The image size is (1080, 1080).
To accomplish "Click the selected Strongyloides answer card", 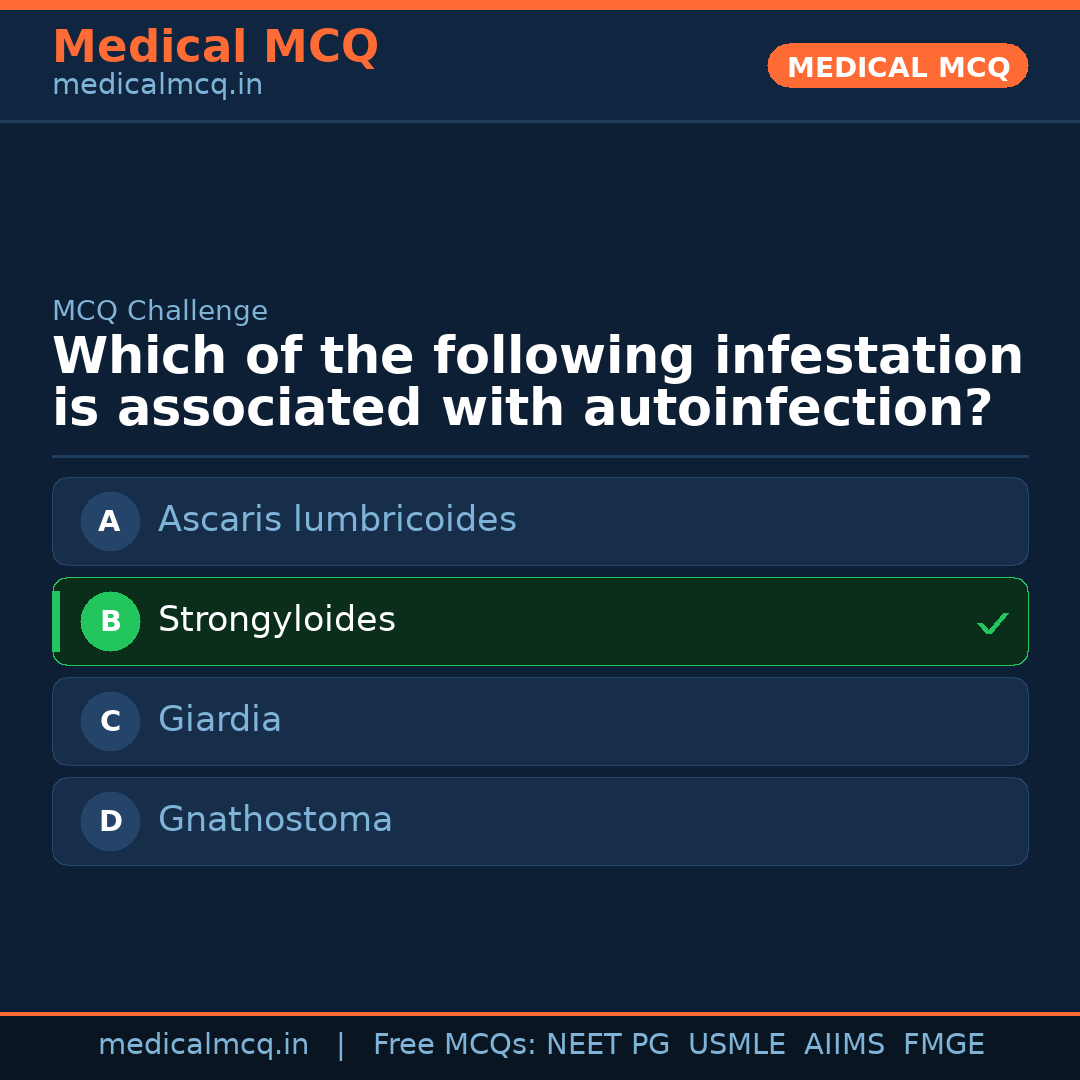I will point(540,621).
